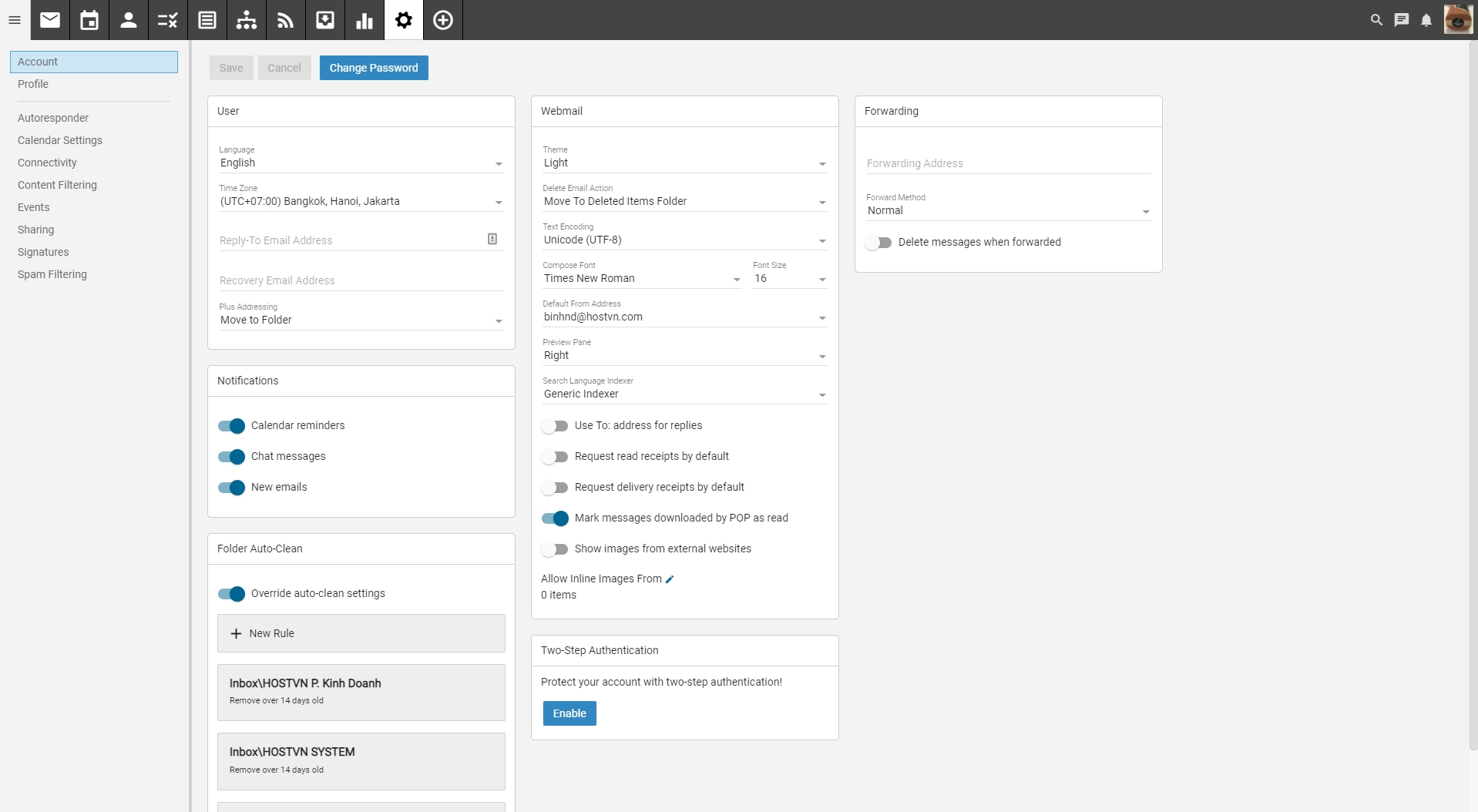The image size is (1478, 812).
Task: Edit Allow Inline Images From pencil icon
Action: point(670,579)
